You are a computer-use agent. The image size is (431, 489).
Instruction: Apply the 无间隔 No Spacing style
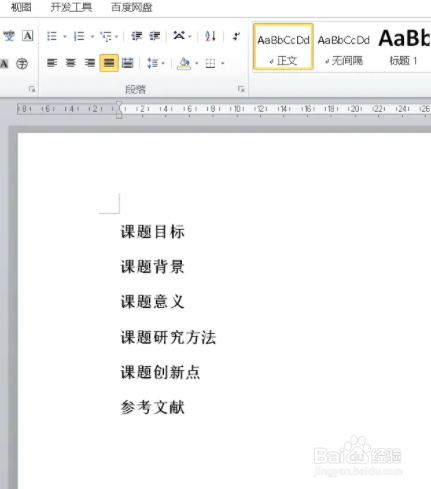pyautogui.click(x=344, y=46)
